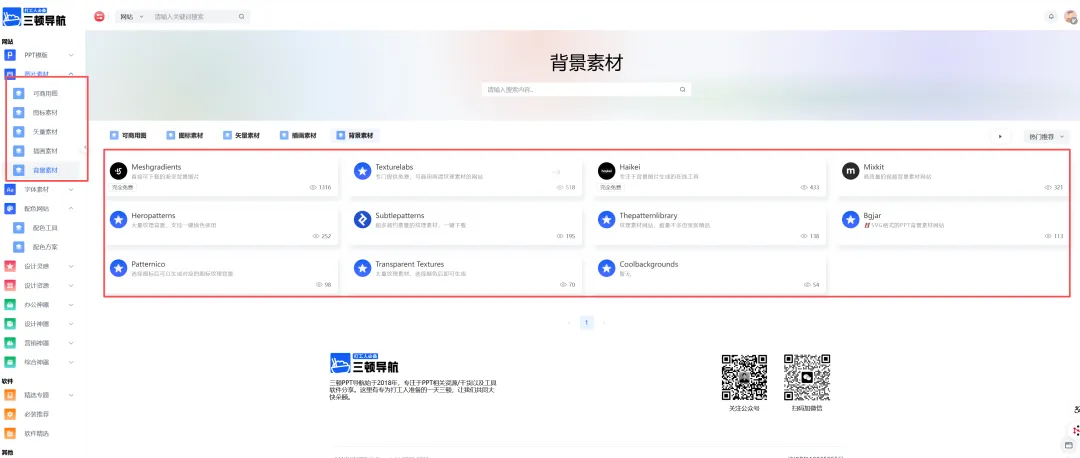Image resolution: width=1080 pixels, height=458 pixels.
Task: Click the notification bell icon
Action: pyautogui.click(x=1051, y=17)
